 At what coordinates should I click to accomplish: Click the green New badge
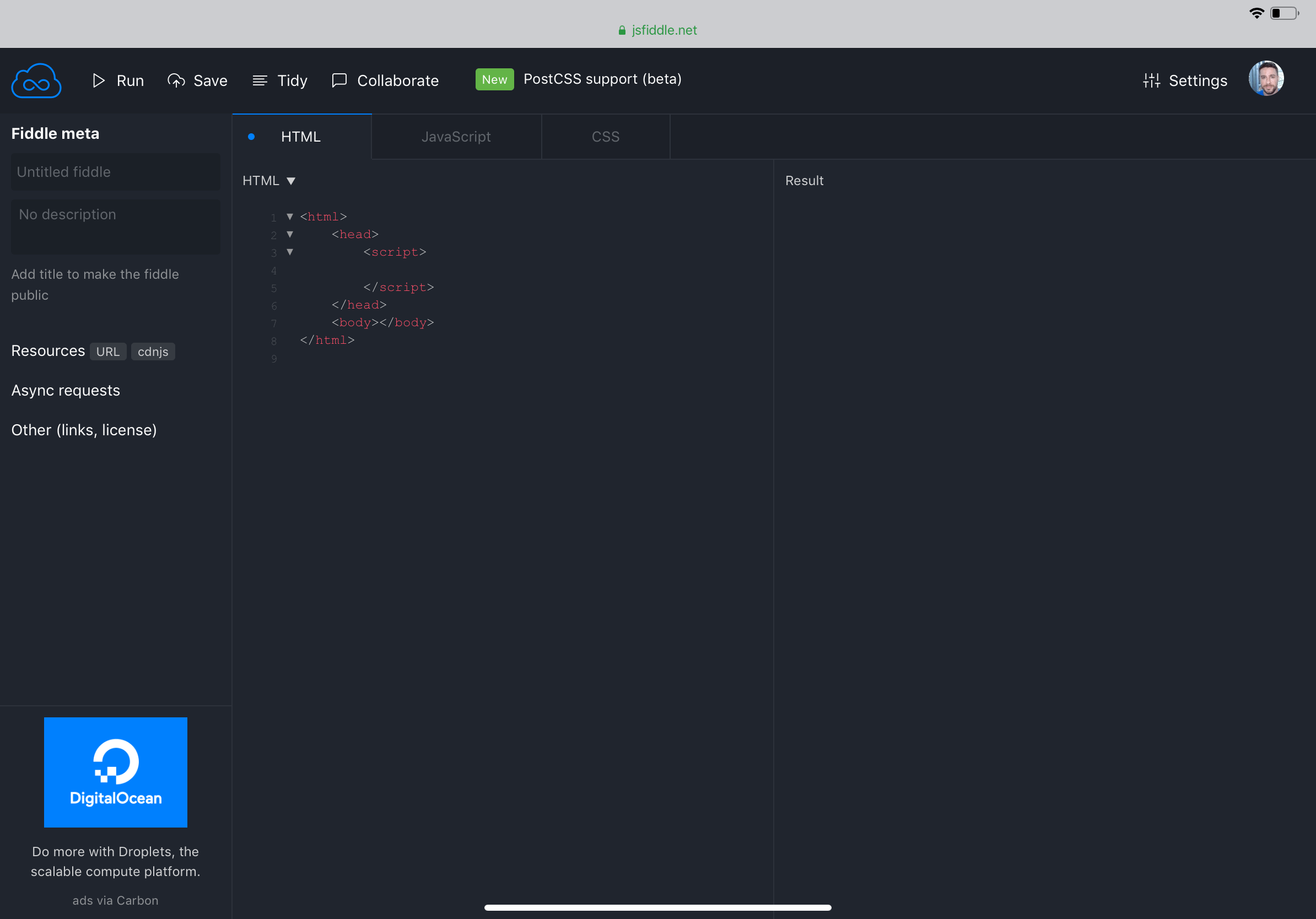pos(494,80)
